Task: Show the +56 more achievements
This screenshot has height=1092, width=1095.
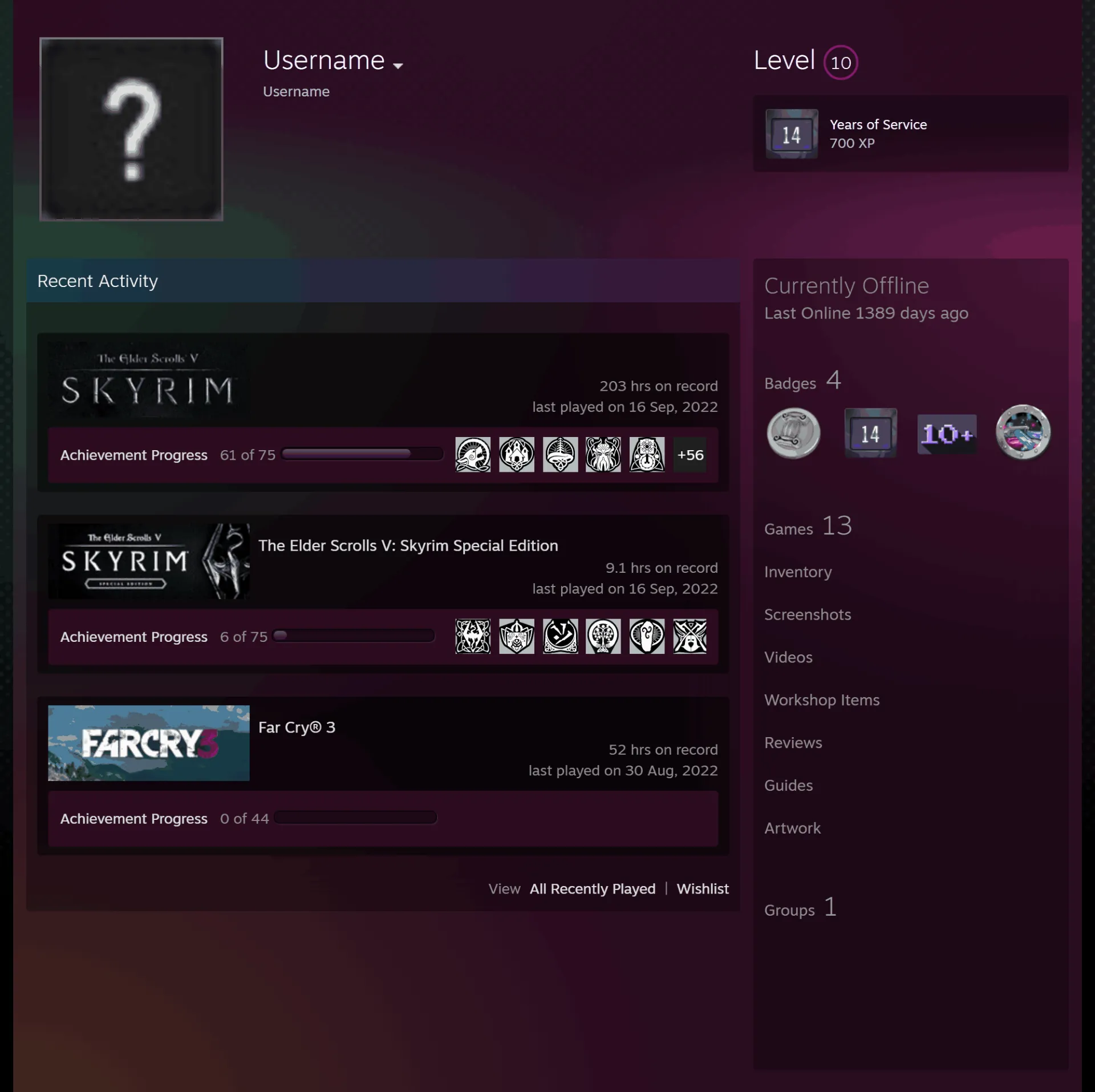Action: pyautogui.click(x=690, y=455)
